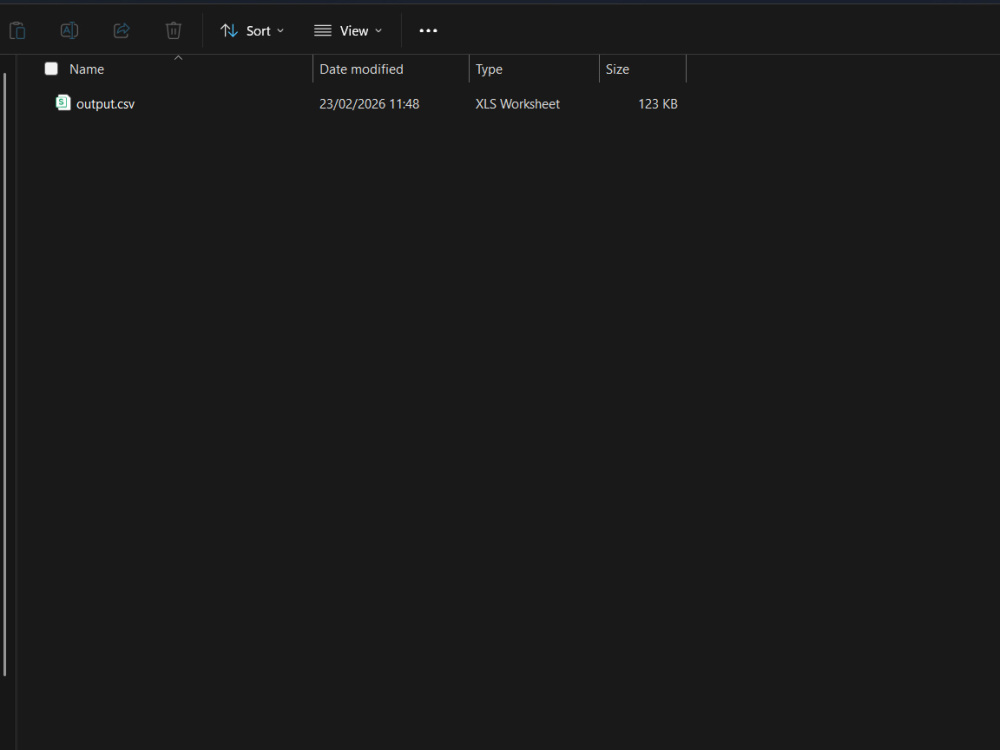Click the XLS Worksheet type cell
This screenshot has height=750, width=1000.
tap(517, 104)
